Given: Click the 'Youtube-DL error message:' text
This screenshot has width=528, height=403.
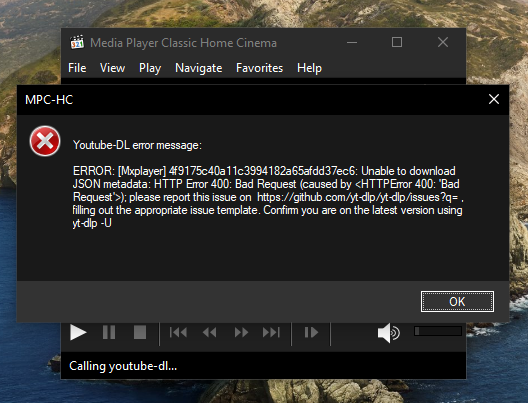Looking at the screenshot, I should (x=137, y=145).
